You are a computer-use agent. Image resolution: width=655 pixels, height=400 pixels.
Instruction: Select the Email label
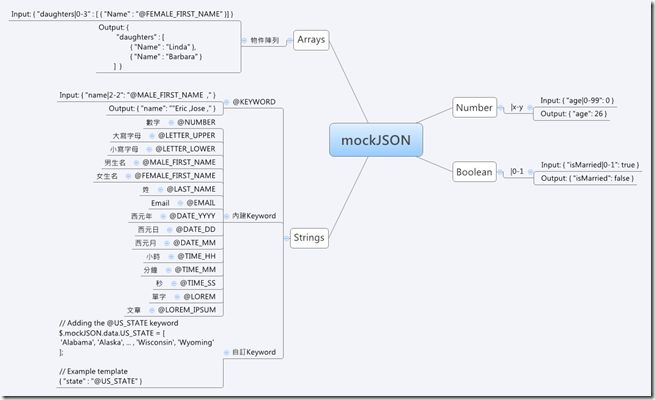pos(160,203)
